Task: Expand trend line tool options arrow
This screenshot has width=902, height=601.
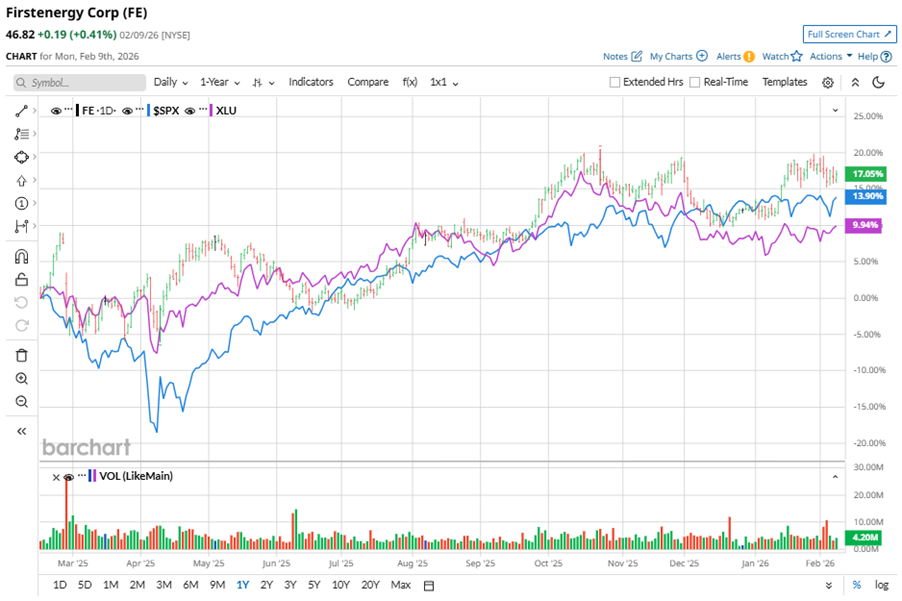Action: coord(35,110)
